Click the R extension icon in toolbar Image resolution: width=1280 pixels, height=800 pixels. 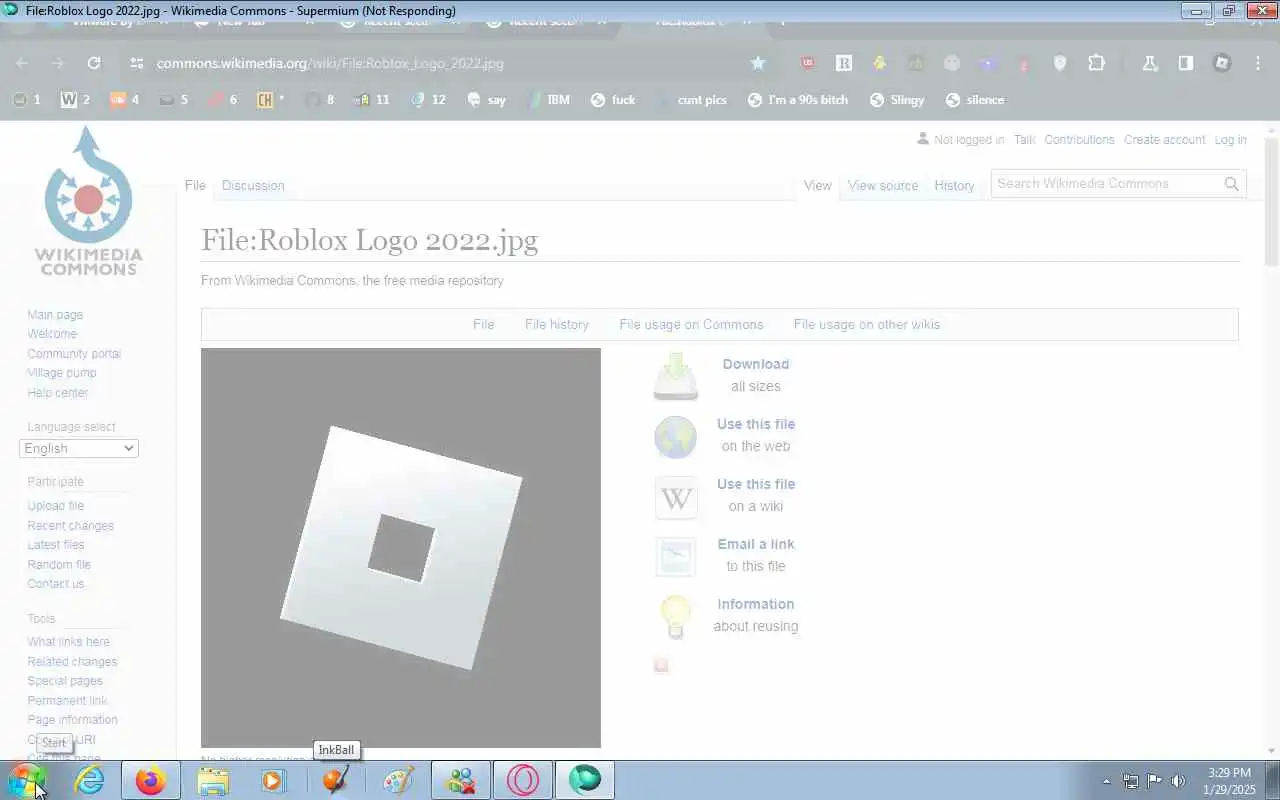844,63
